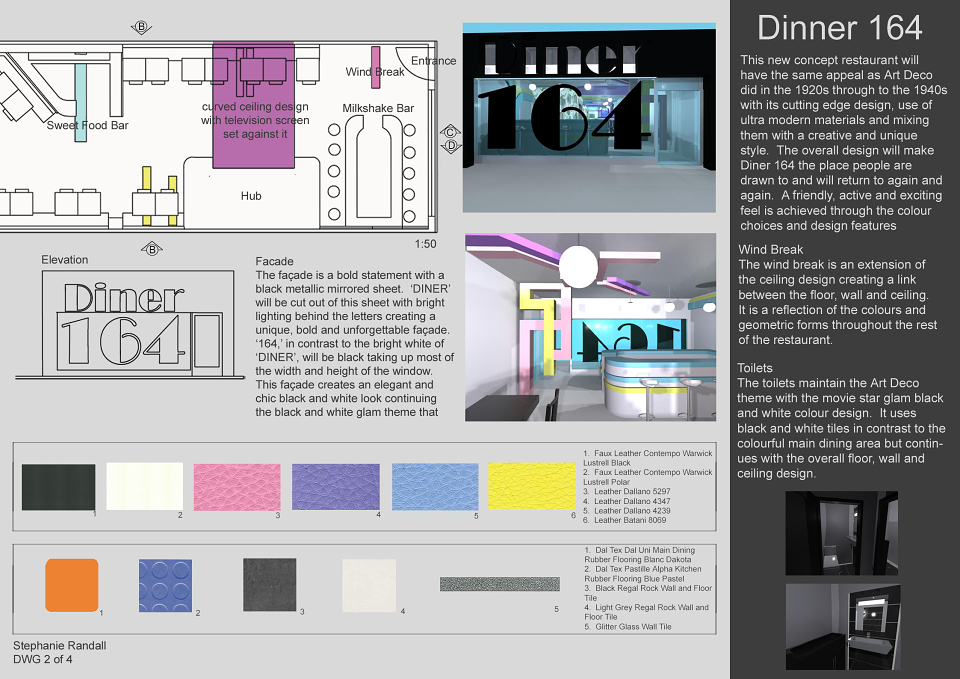960x679 pixels.
Task: Select the black Regal Rock tile swatch
Action: click(269, 584)
